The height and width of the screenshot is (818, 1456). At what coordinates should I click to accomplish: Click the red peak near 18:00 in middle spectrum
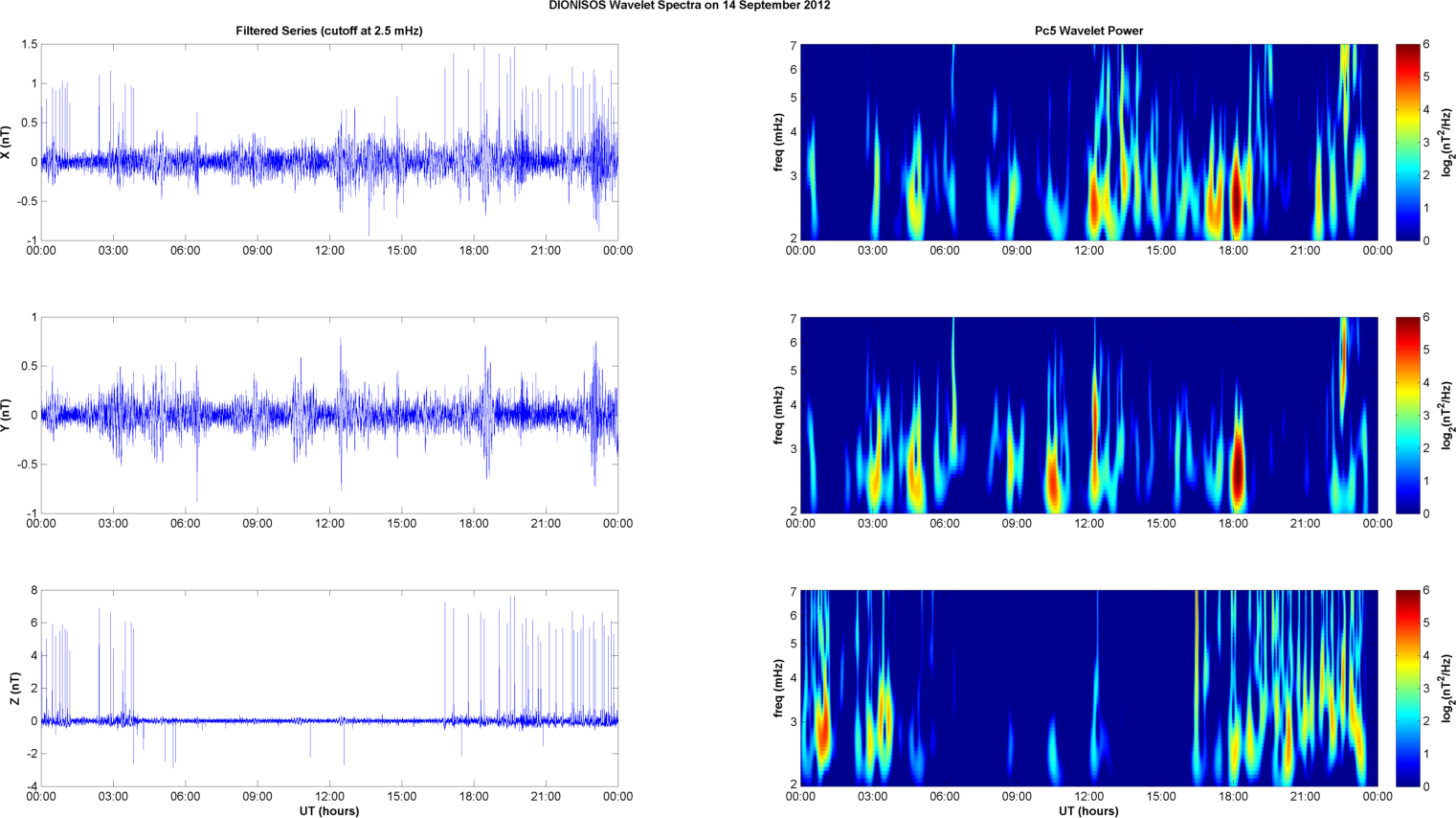[1237, 469]
